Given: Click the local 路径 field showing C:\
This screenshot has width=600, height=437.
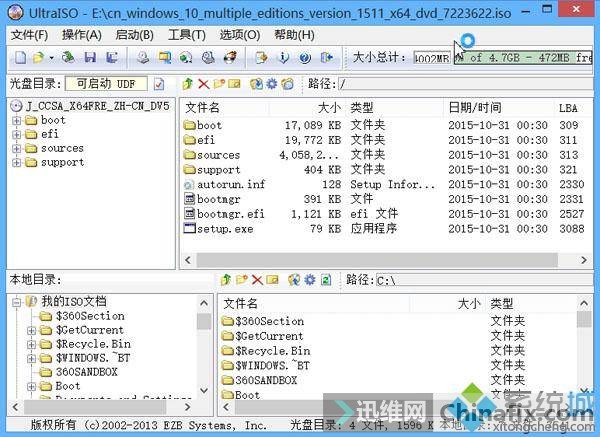Looking at the screenshot, I should pyautogui.click(x=484, y=280).
